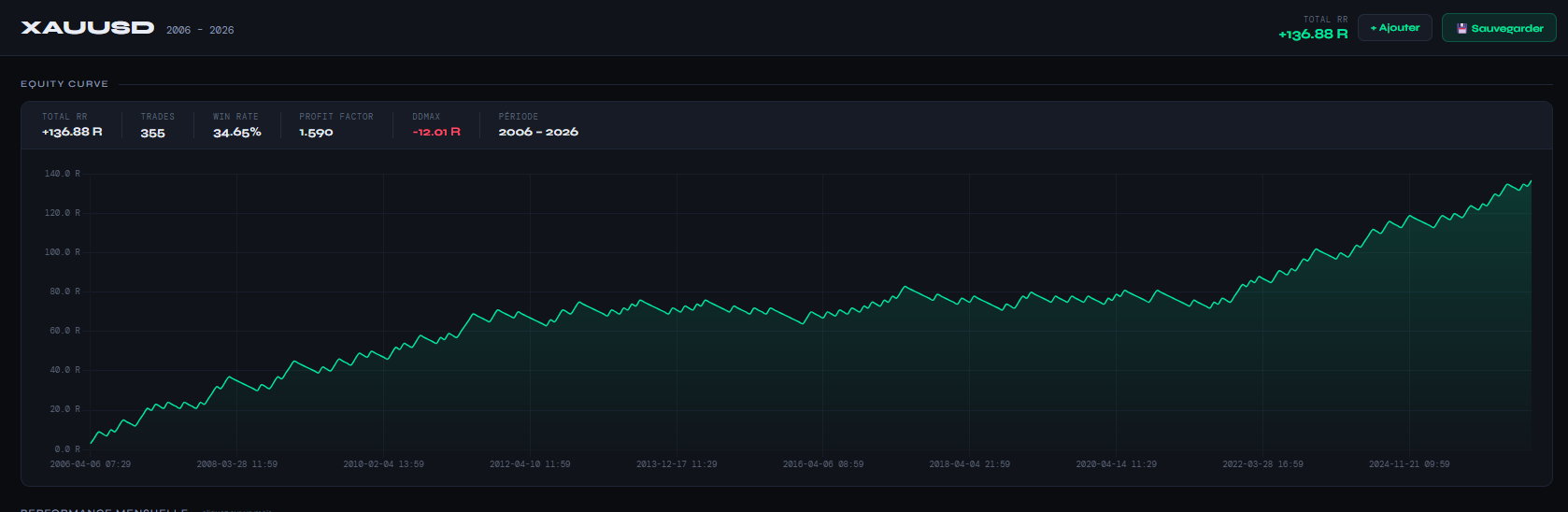
Task: Save with the Sauvegarder button
Action: click(x=1499, y=28)
